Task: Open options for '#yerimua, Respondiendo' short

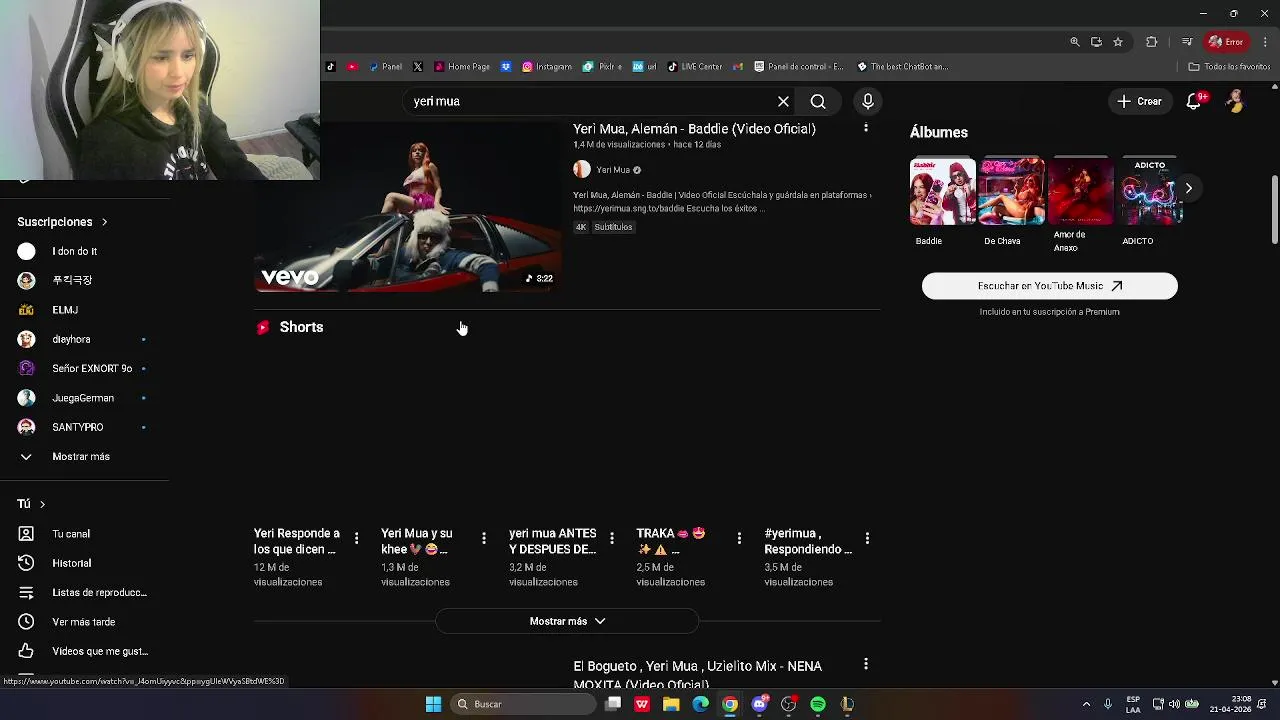Action: click(x=867, y=539)
